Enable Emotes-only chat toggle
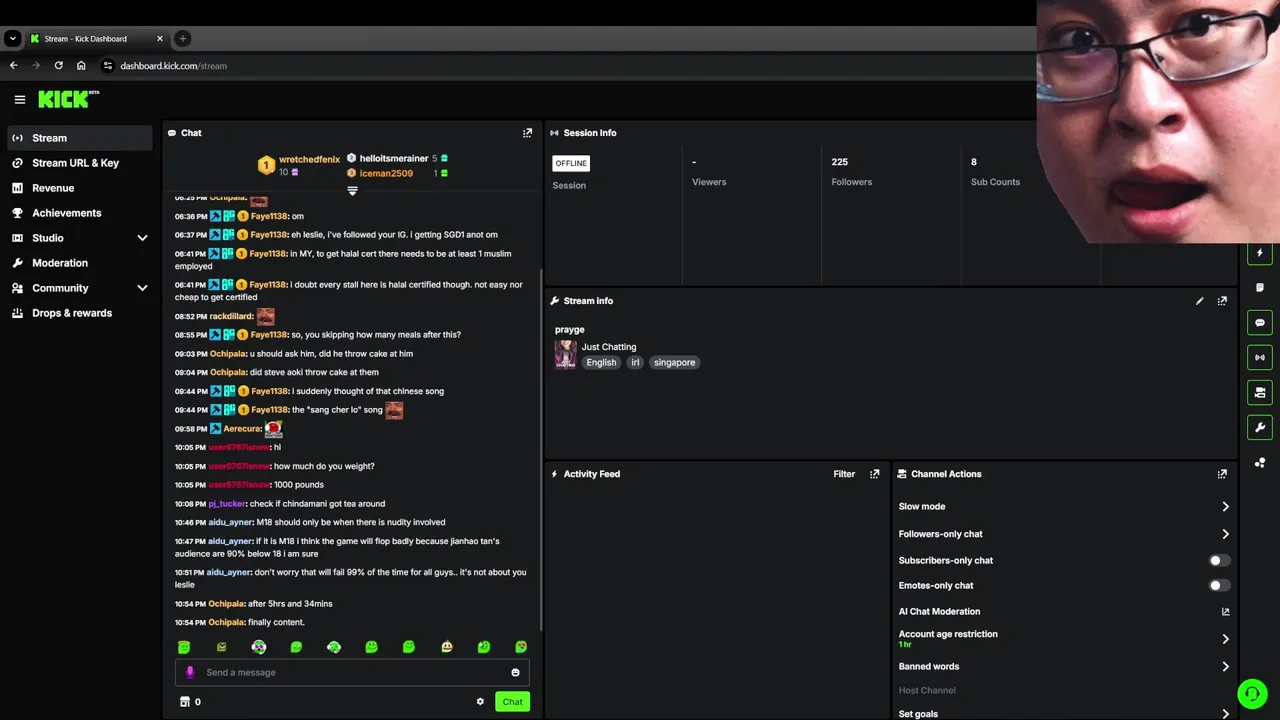Image resolution: width=1280 pixels, height=720 pixels. tap(1219, 586)
